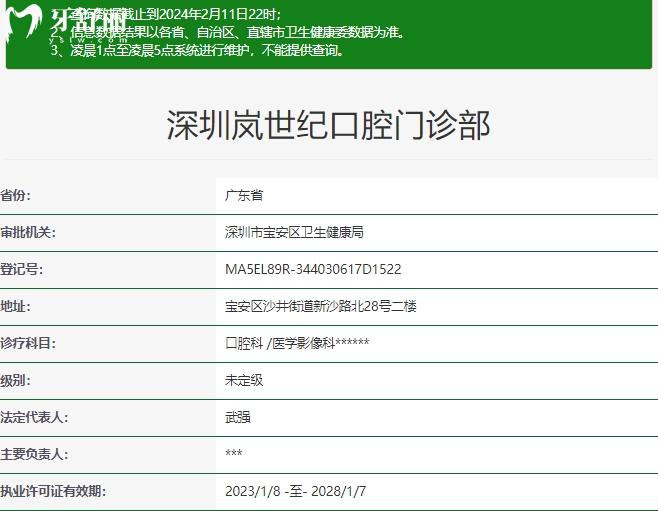Click the 广东省 province value
This screenshot has height=511, width=658.
[x=244, y=195]
